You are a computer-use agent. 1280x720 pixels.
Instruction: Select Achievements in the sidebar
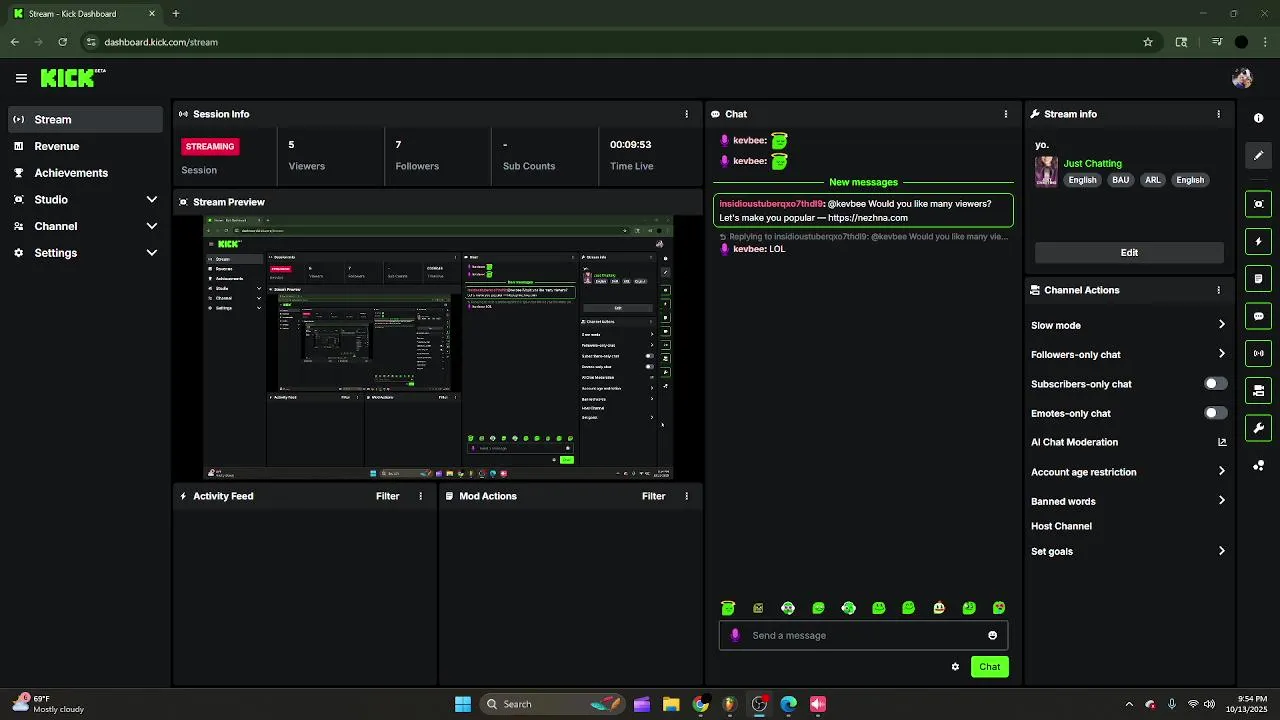(85, 173)
